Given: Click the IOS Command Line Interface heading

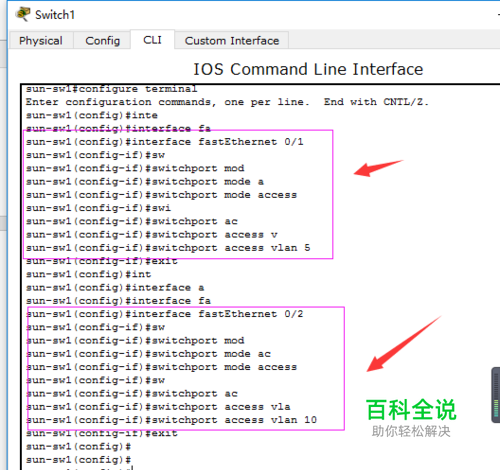Looking at the screenshot, I should click(308, 69).
